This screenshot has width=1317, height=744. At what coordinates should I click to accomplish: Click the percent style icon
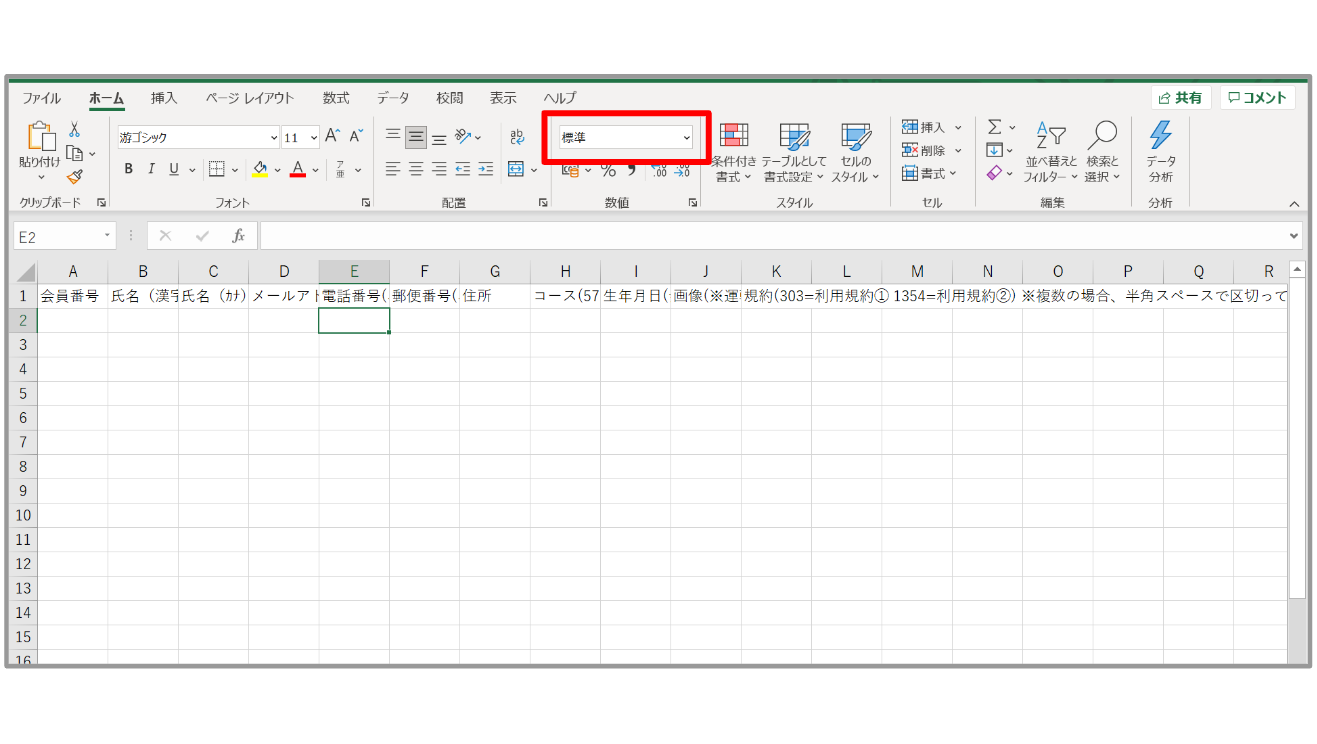pyautogui.click(x=607, y=170)
